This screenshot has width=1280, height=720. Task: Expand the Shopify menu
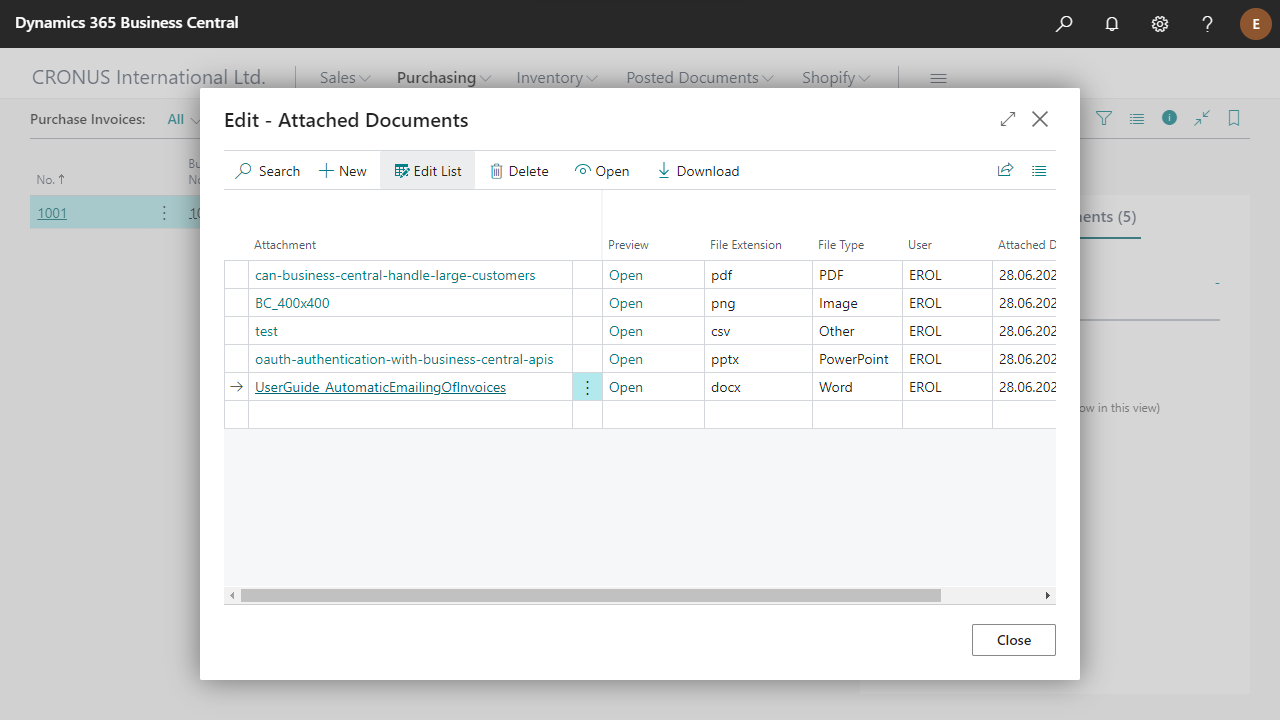click(836, 78)
